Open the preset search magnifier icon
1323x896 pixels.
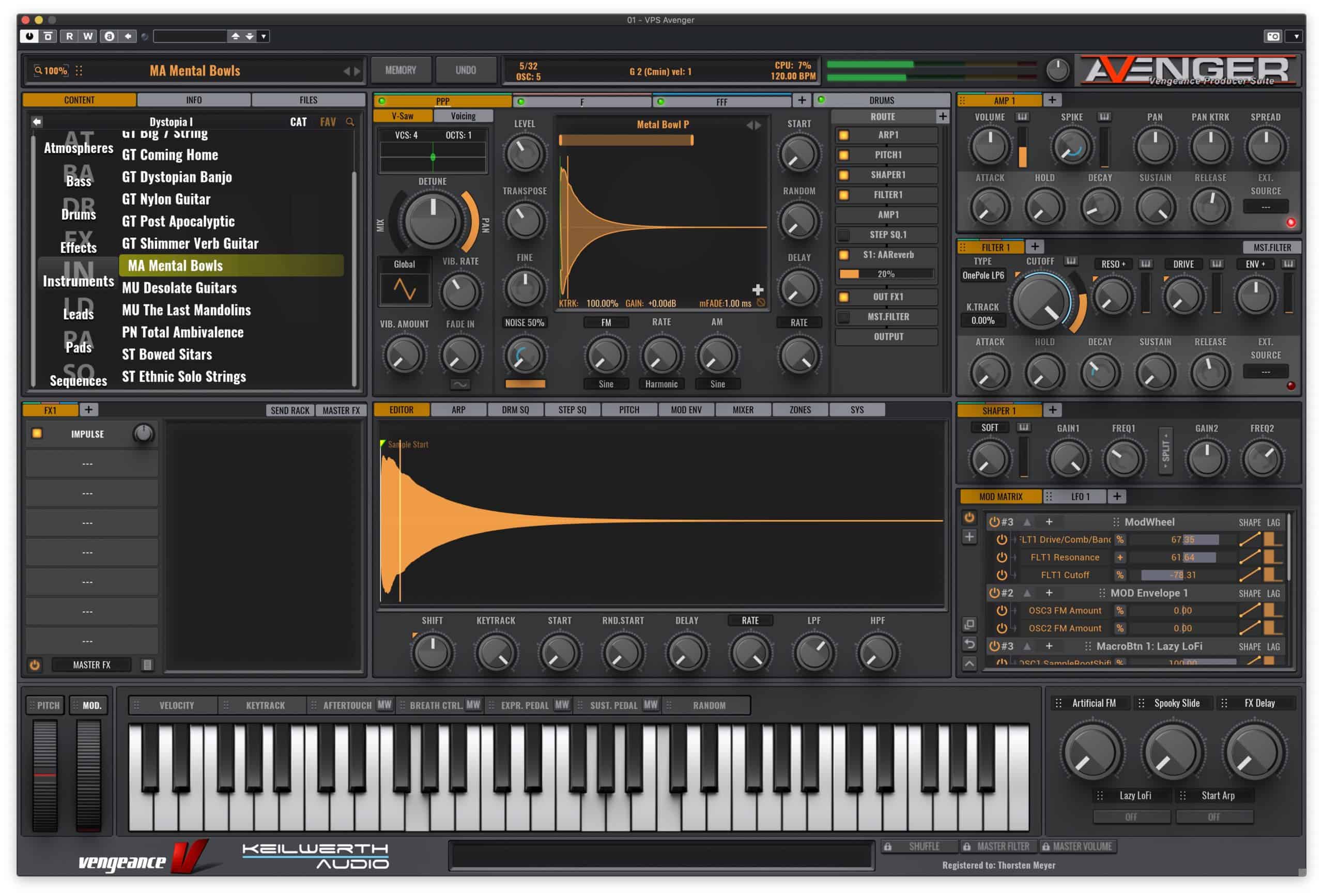(x=350, y=121)
